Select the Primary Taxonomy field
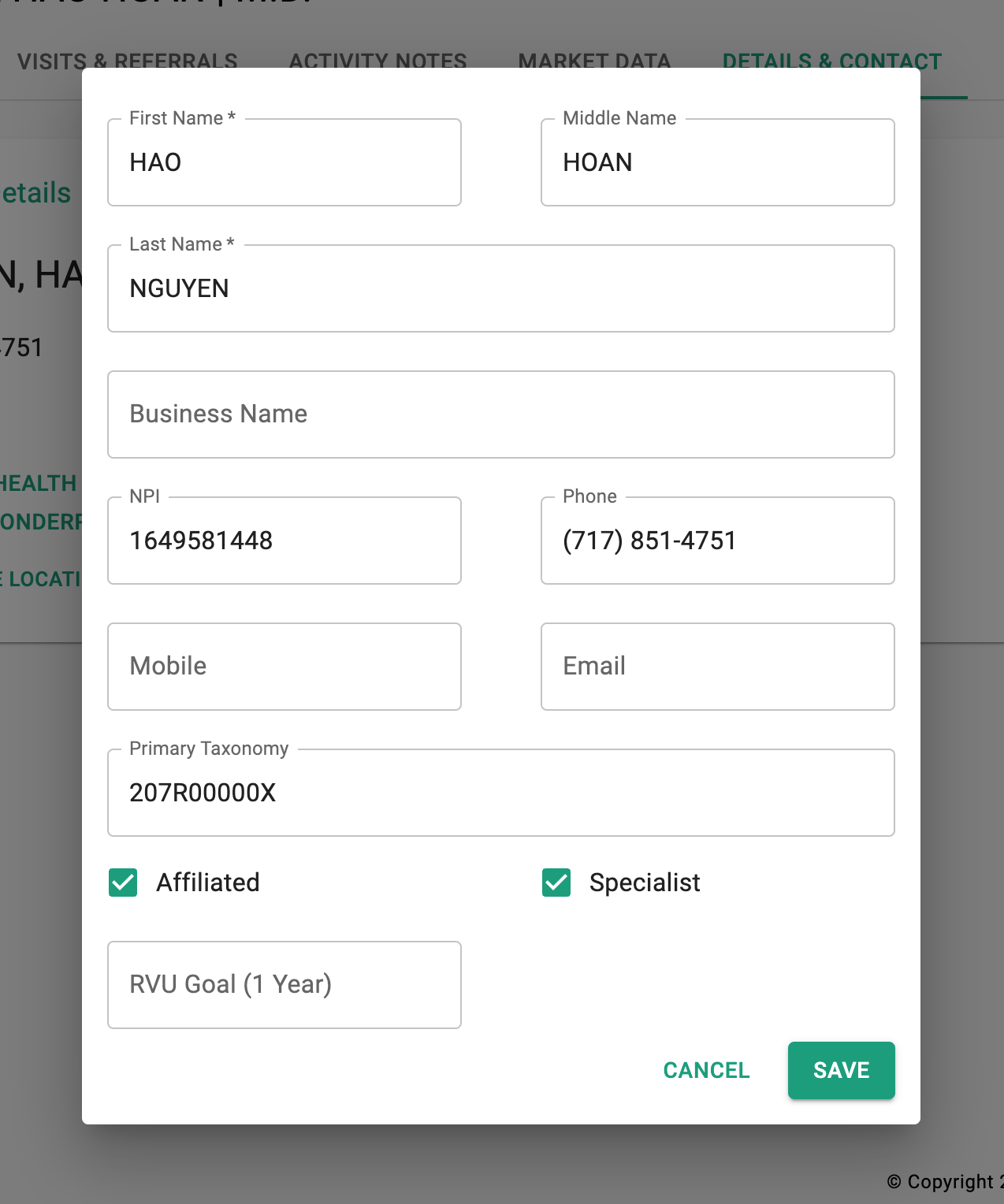Image resolution: width=1004 pixels, height=1204 pixels. tap(501, 793)
